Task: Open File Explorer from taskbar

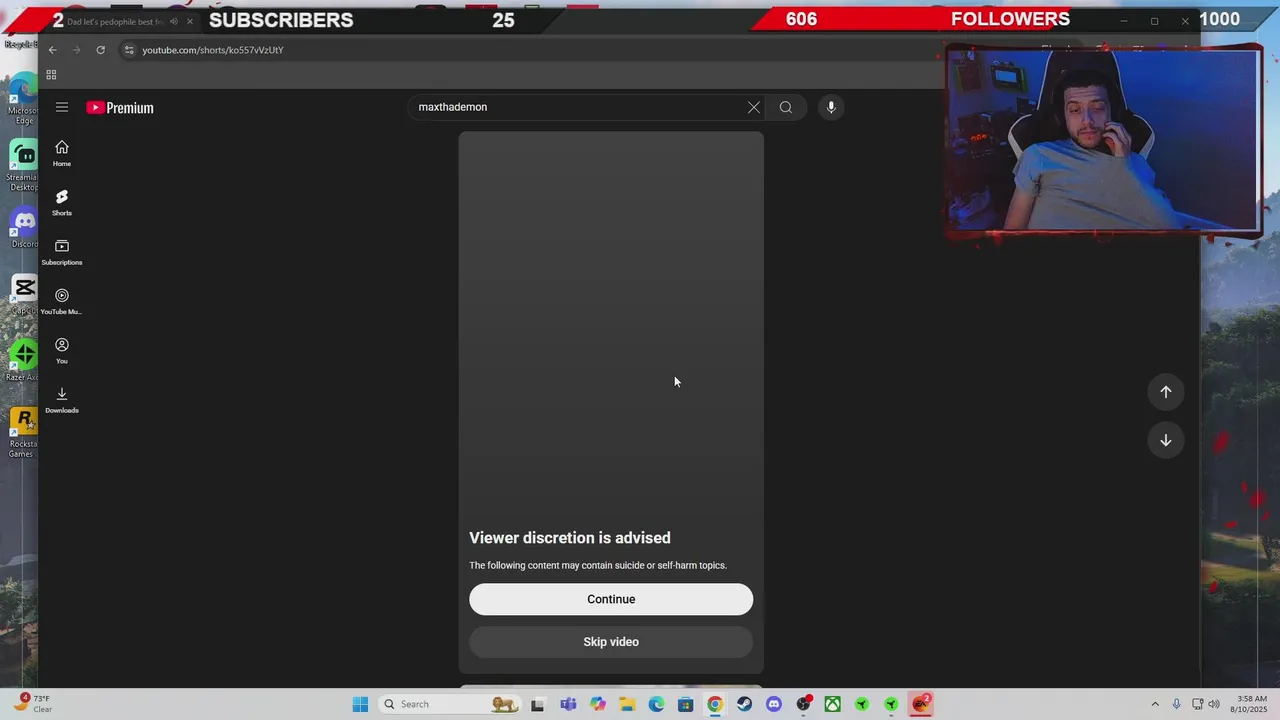Action: [x=627, y=704]
